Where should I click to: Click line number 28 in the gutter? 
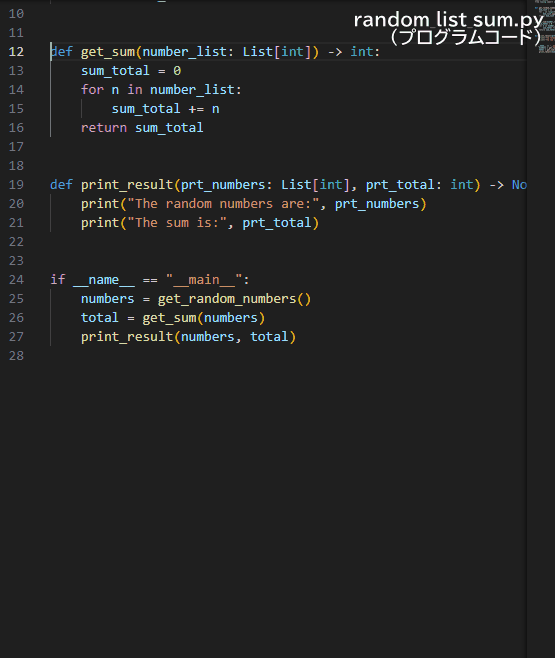pyautogui.click(x=16, y=355)
